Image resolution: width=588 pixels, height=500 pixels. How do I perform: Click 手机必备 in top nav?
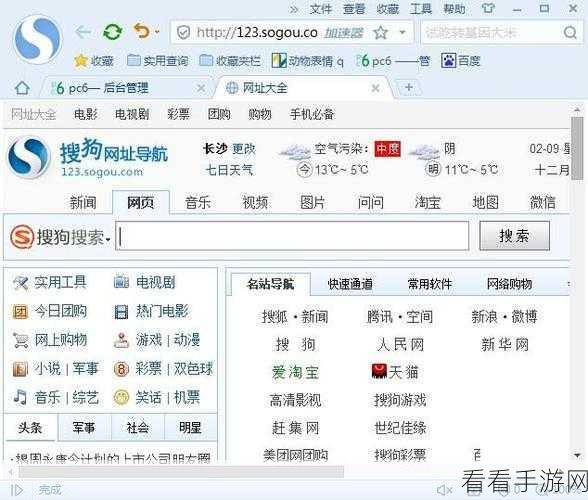312,114
